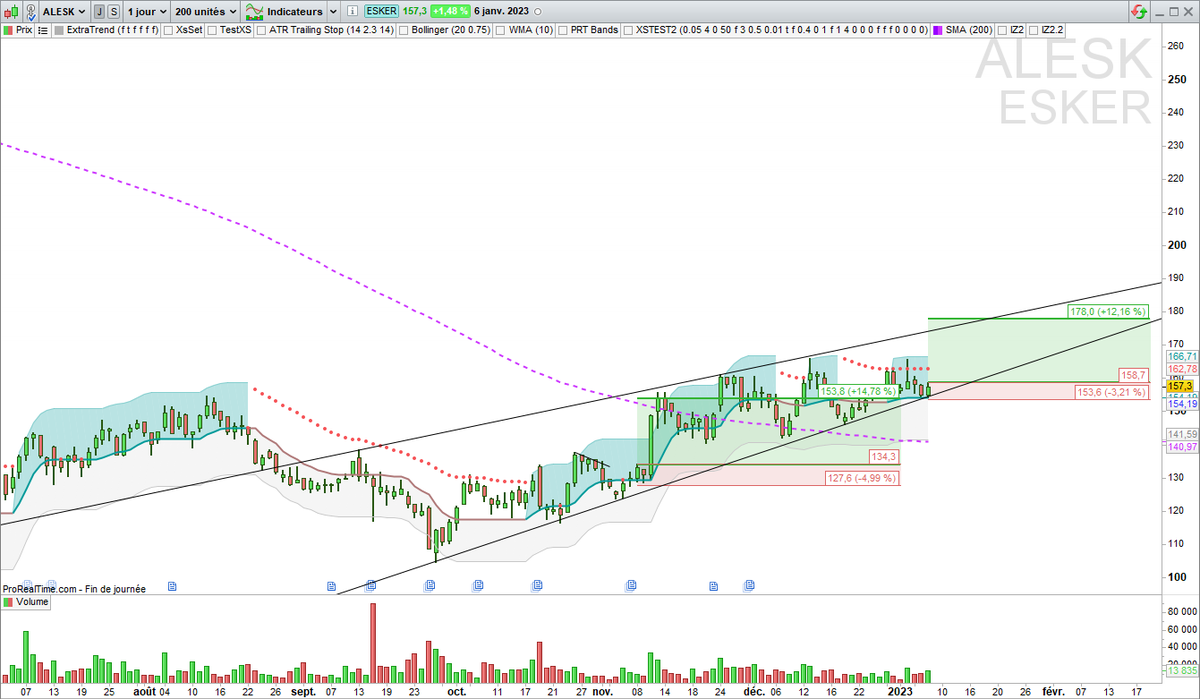The image size is (1200, 699).
Task: Select the 153,8 (+14,78 %) target label
Action: (858, 391)
